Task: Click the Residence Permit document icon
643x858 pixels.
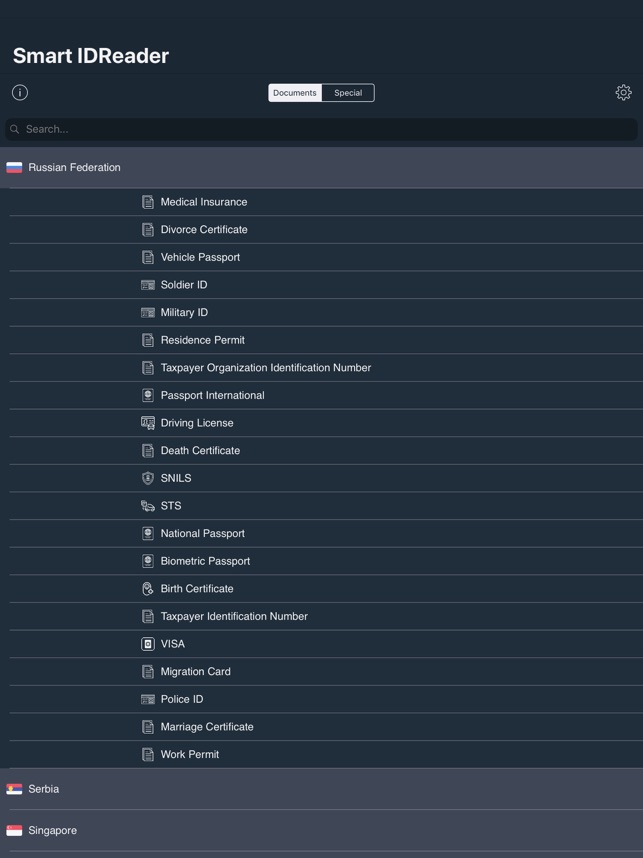Action: 148,340
